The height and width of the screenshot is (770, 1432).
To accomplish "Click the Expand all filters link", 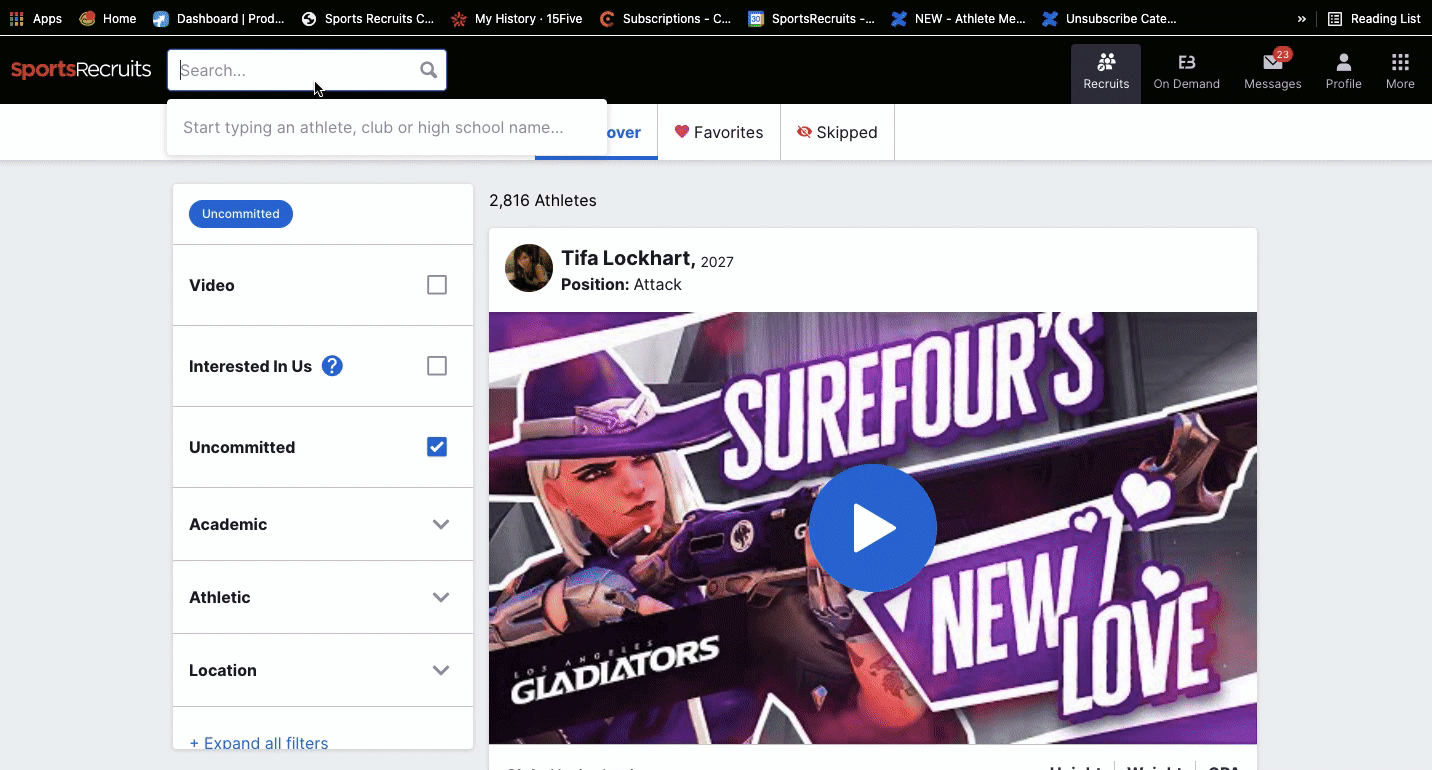I will click(259, 743).
